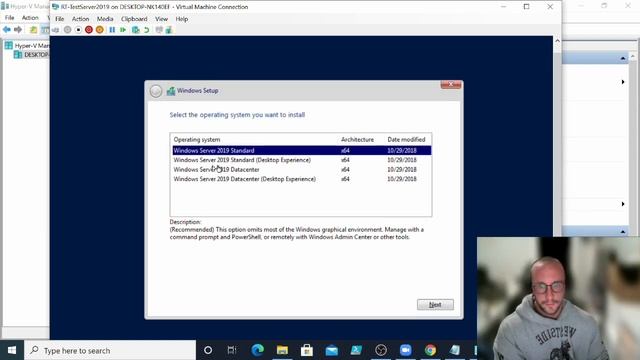Image resolution: width=640 pixels, height=360 pixels.
Task: Click the Ctrl+Alt+Delete toolbar icon
Action: (x=56, y=30)
